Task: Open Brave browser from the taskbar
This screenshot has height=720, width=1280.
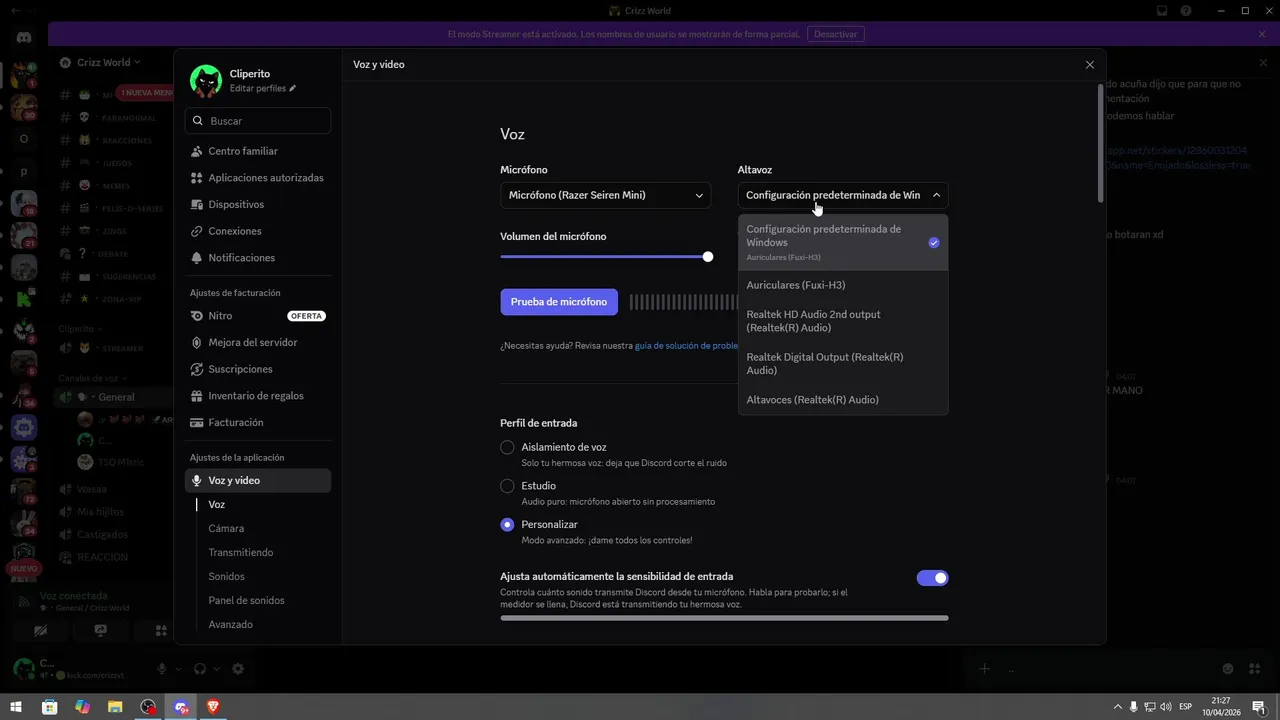Action: click(x=213, y=707)
